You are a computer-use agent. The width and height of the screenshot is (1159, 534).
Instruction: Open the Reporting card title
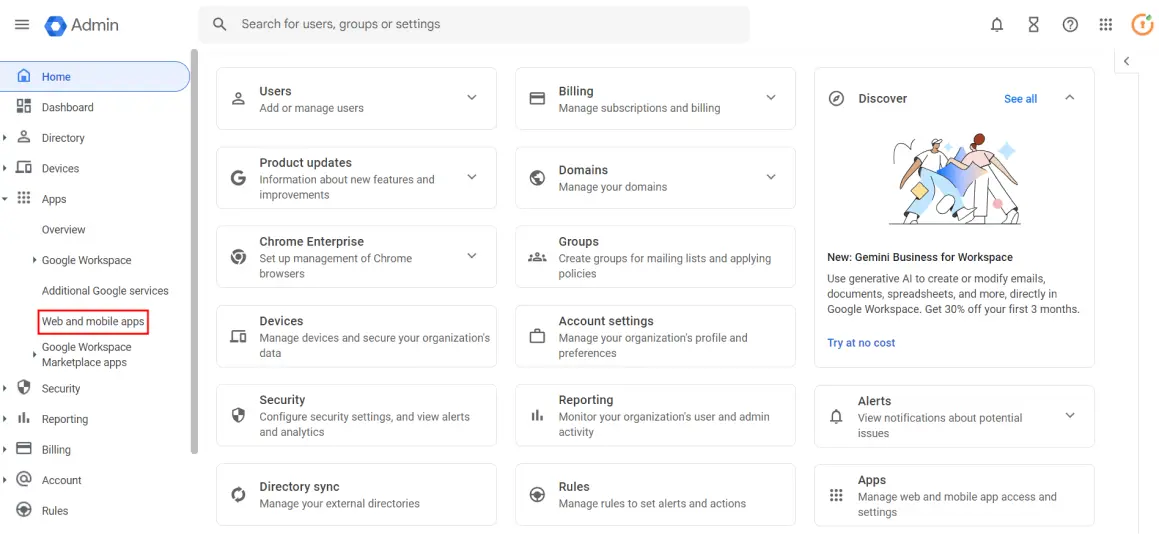click(586, 399)
